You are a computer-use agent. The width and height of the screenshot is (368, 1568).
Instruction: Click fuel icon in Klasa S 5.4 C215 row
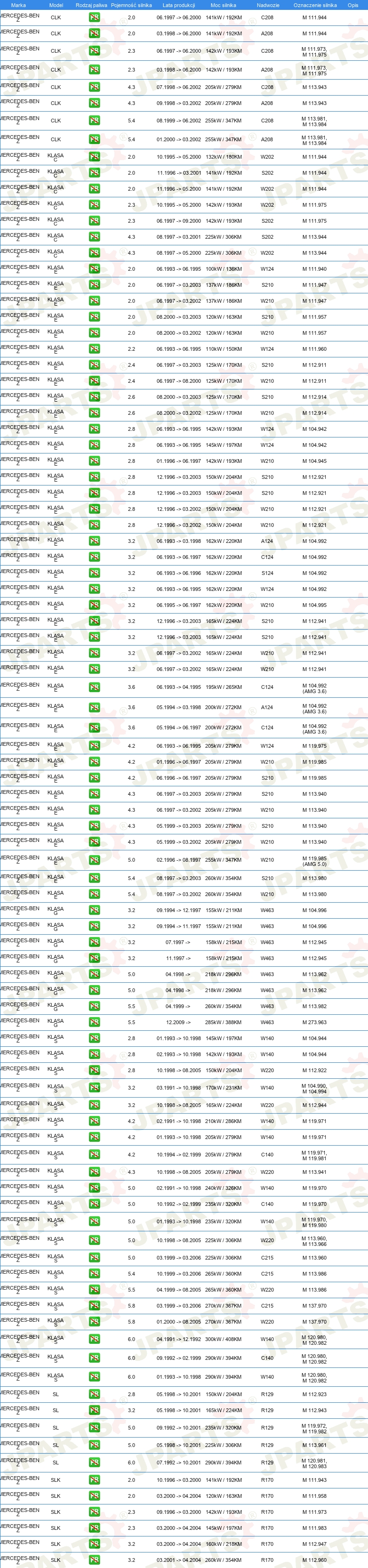click(x=94, y=1274)
